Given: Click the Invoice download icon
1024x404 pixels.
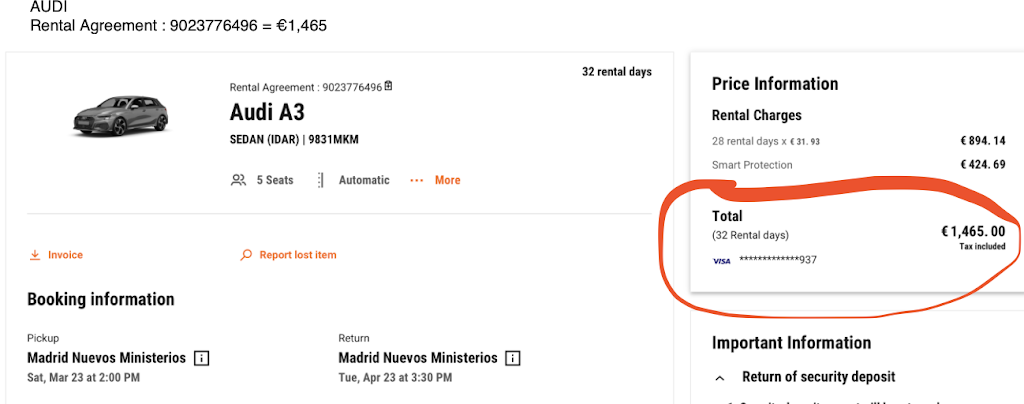Looking at the screenshot, I should click(x=35, y=255).
